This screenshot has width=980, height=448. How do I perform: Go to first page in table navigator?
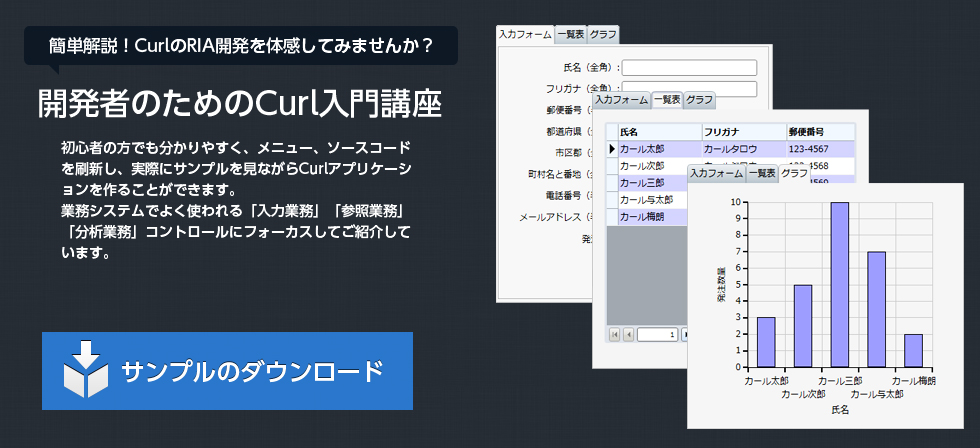614,335
